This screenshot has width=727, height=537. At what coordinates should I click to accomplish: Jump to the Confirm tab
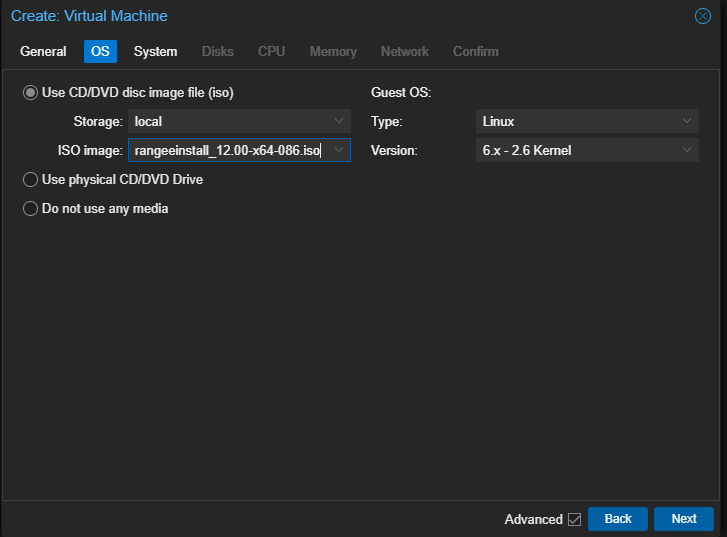475,51
